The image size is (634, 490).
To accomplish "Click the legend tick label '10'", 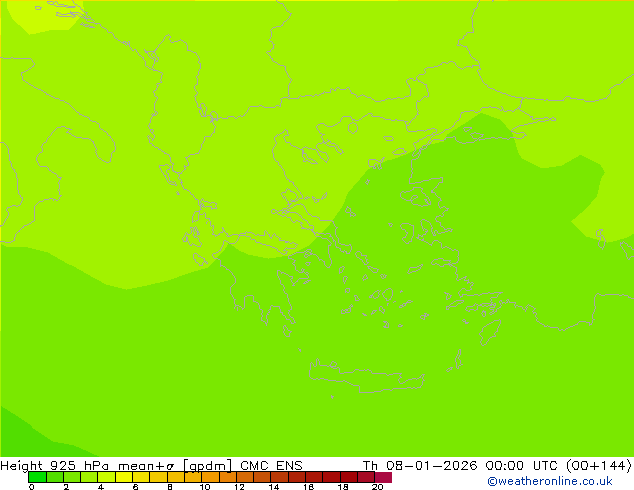I will [205, 487].
